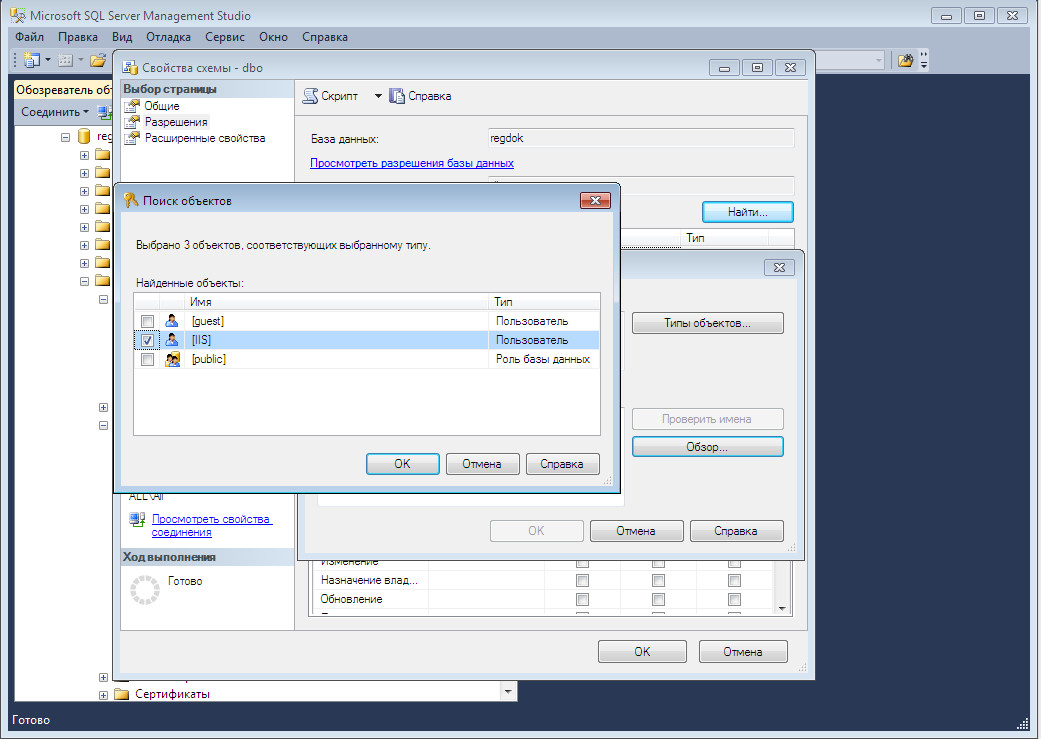
Task: Click the Типы объектов... button
Action: [x=707, y=323]
